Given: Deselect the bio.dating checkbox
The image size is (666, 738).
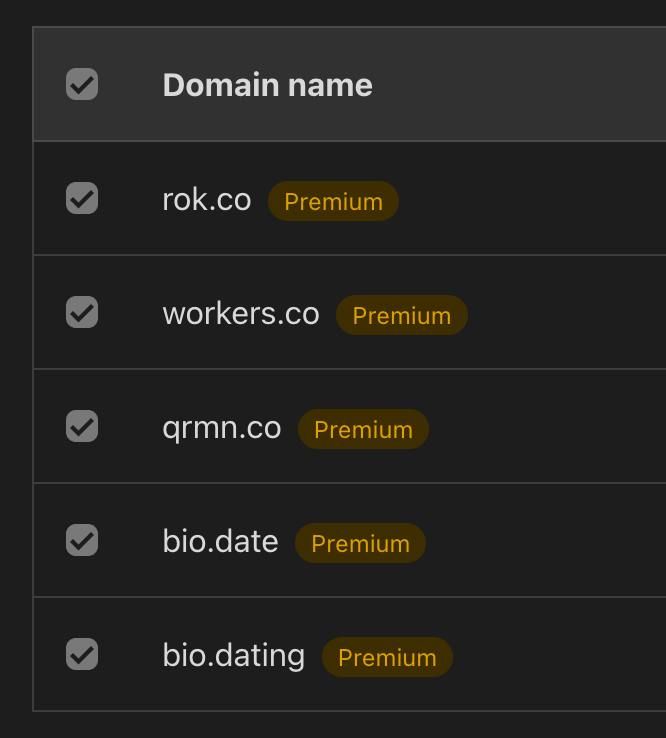Looking at the screenshot, I should click(x=82, y=655).
